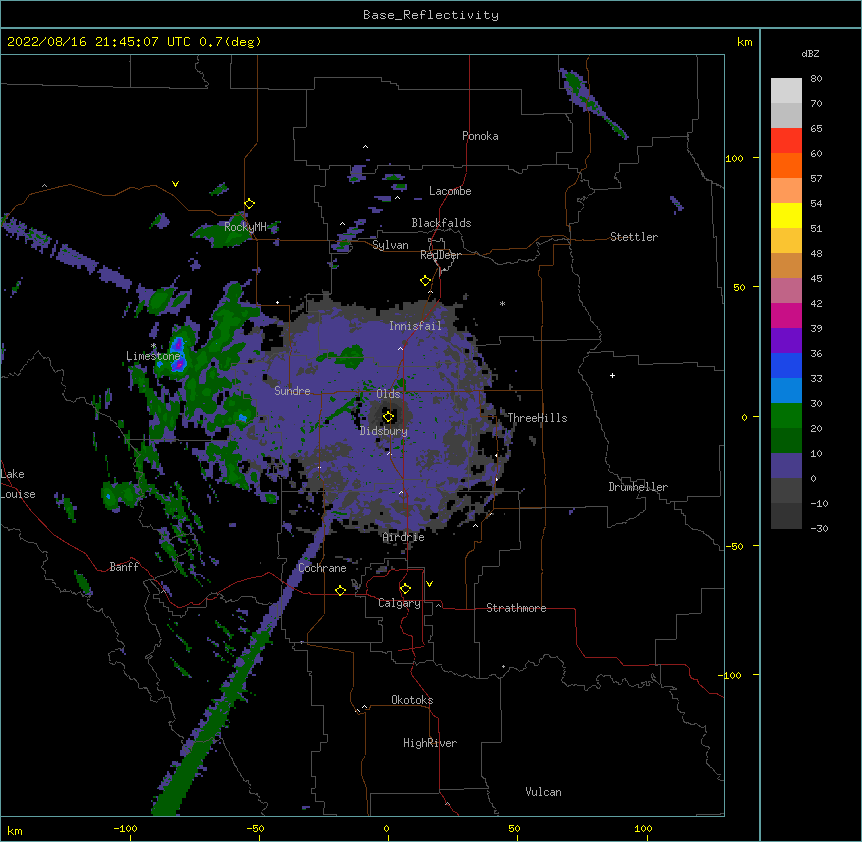The width and height of the screenshot is (862, 842).
Task: Select the yellow 51–54 dBZ legend swatch
Action: 786,215
